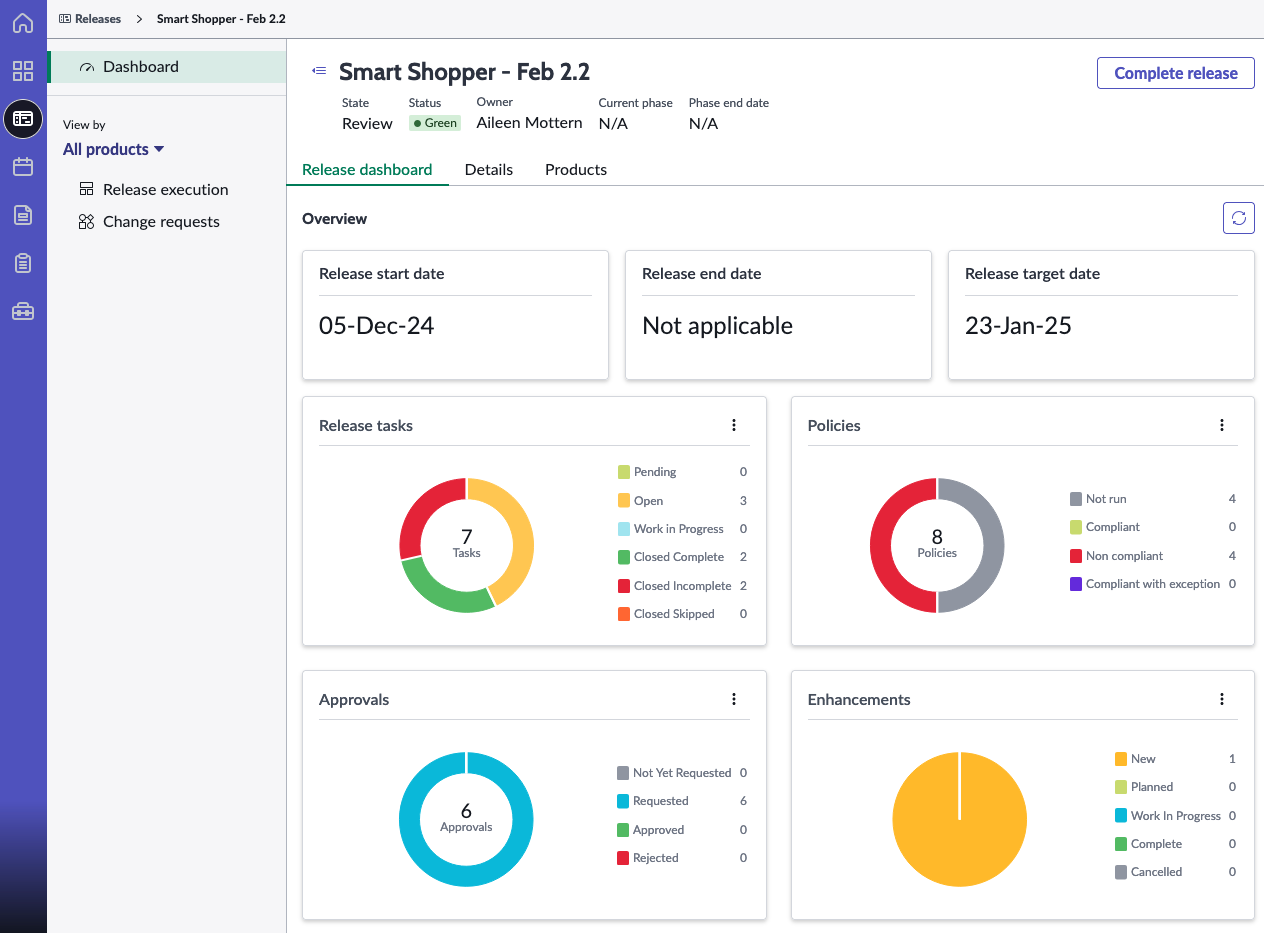Click the Closed Complete green swatch
This screenshot has width=1264, height=933.
point(624,557)
